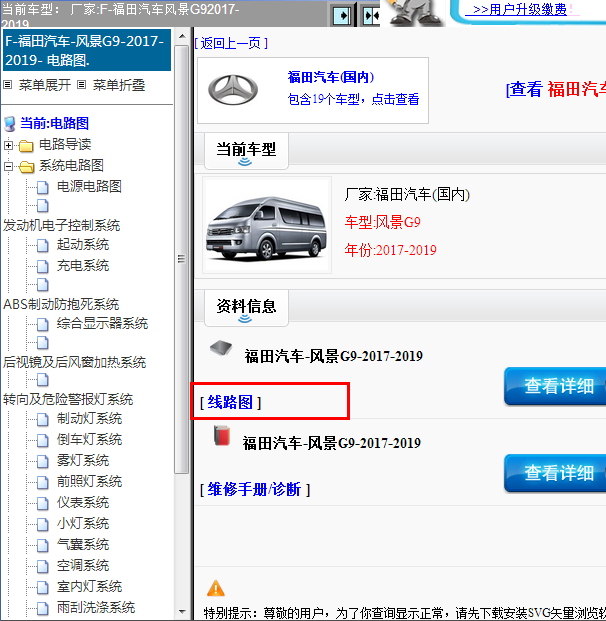This screenshot has height=621, width=606.
Task: Click 返回上一页 link
Action: 232,43
